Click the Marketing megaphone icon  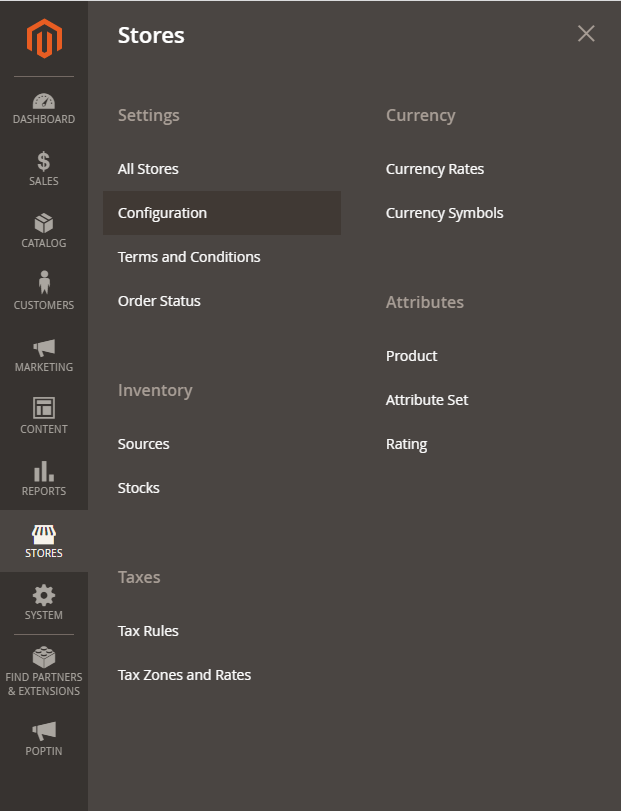[x=44, y=347]
